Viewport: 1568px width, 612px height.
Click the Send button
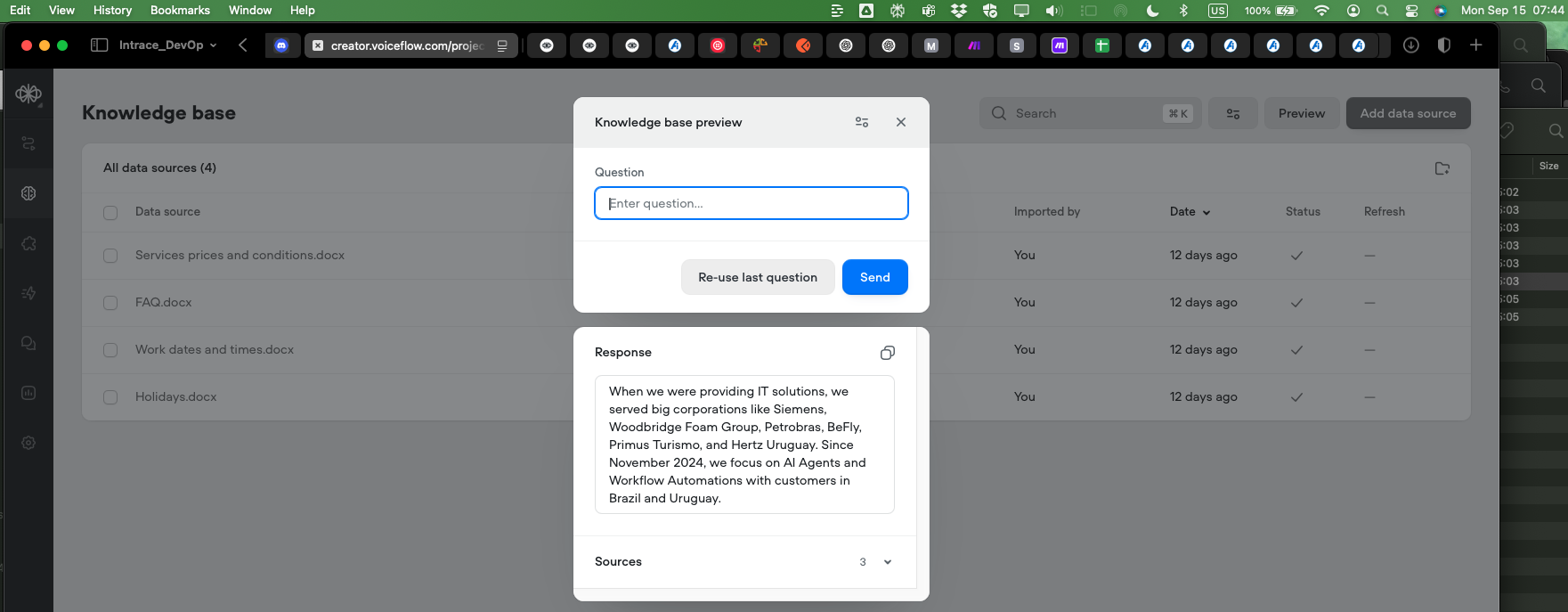pos(874,277)
